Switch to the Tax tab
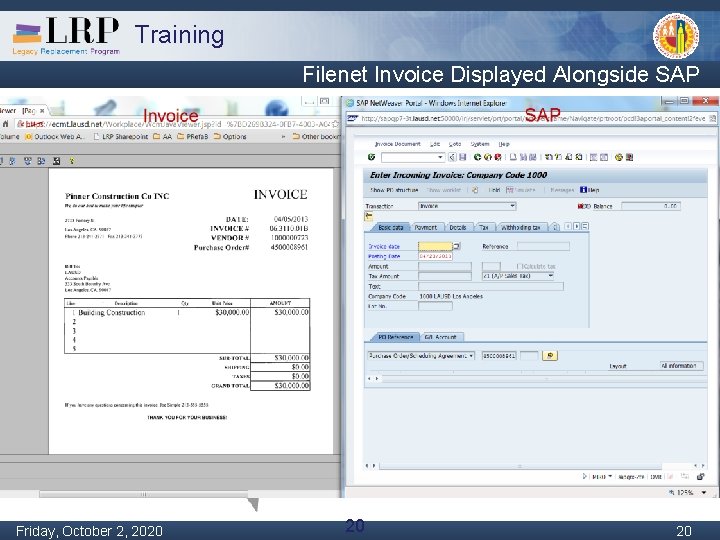This screenshot has width=720, height=540. click(484, 227)
